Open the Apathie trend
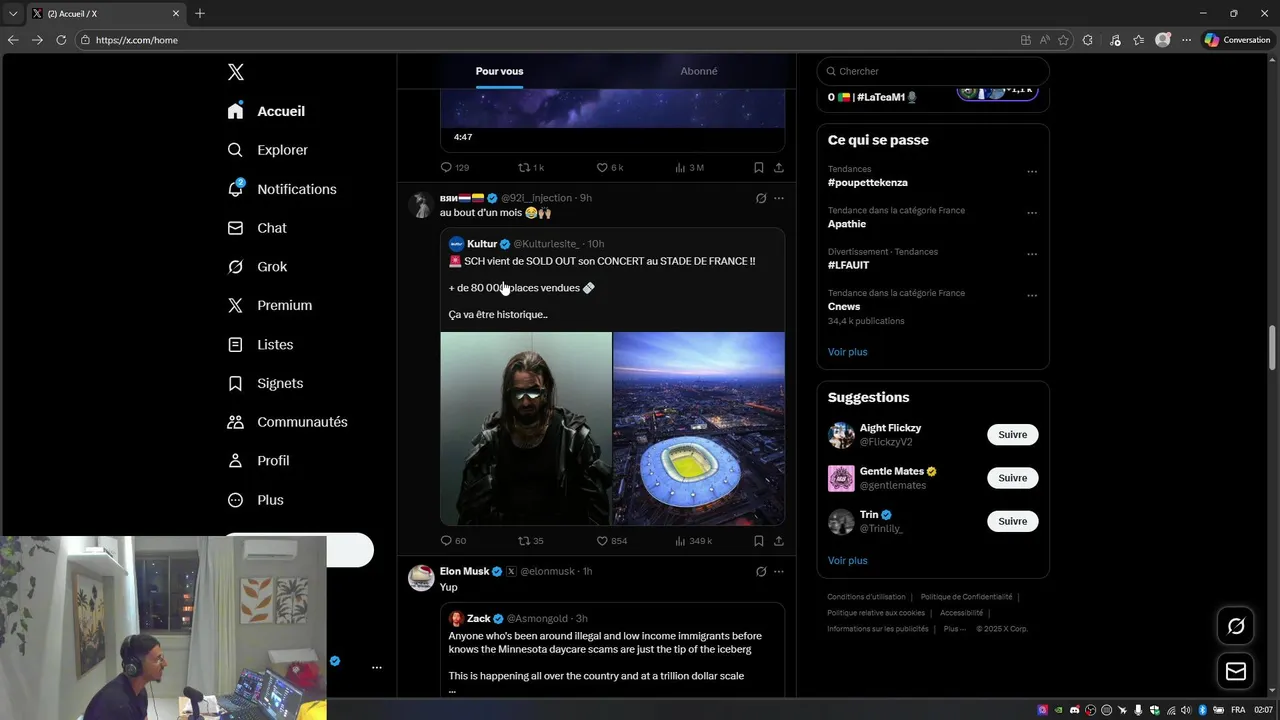This screenshot has width=1280, height=720. click(847, 224)
